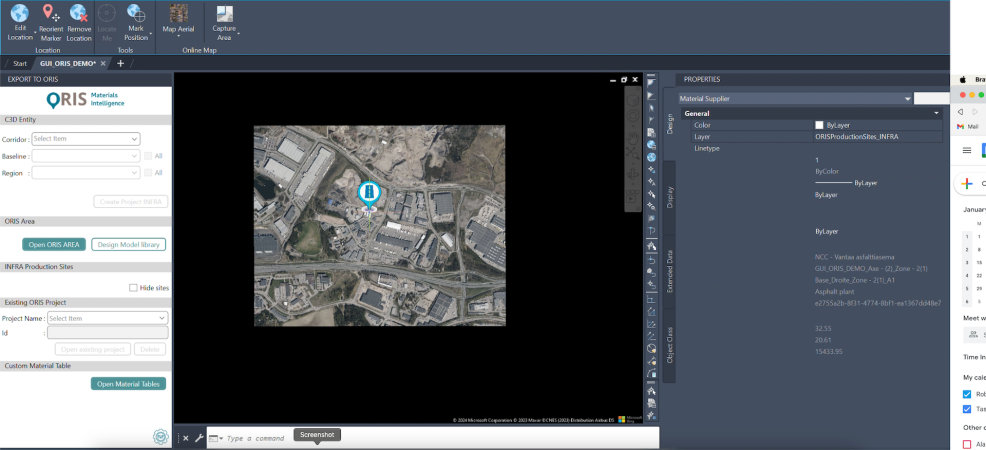986x450 pixels.
Task: Open the Extended Data side tab
Action: click(x=670, y=271)
